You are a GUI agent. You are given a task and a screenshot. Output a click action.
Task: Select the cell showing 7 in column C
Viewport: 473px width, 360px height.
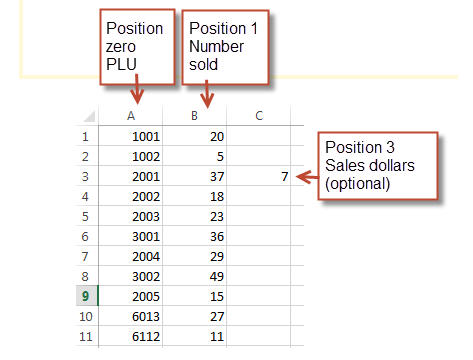coord(259,176)
